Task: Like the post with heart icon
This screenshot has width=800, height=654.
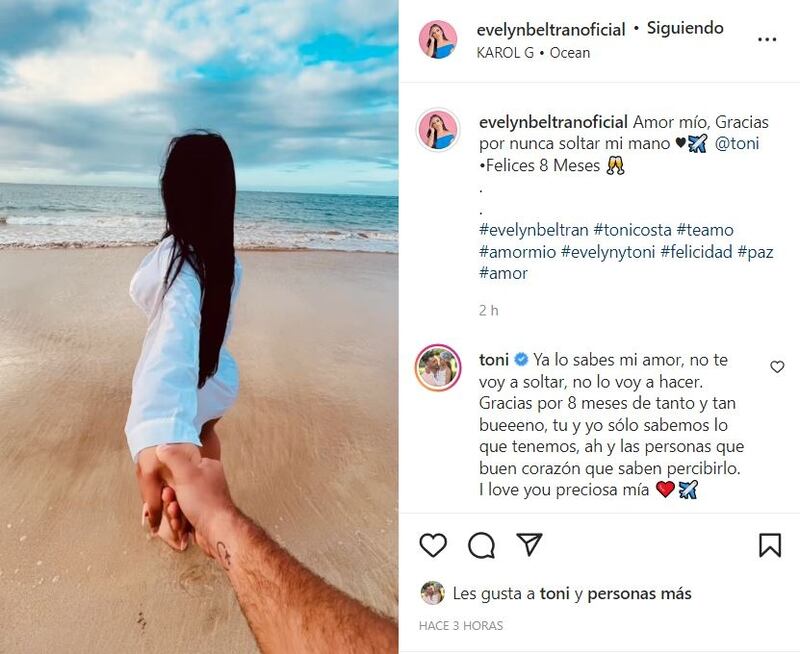Action: [433, 545]
